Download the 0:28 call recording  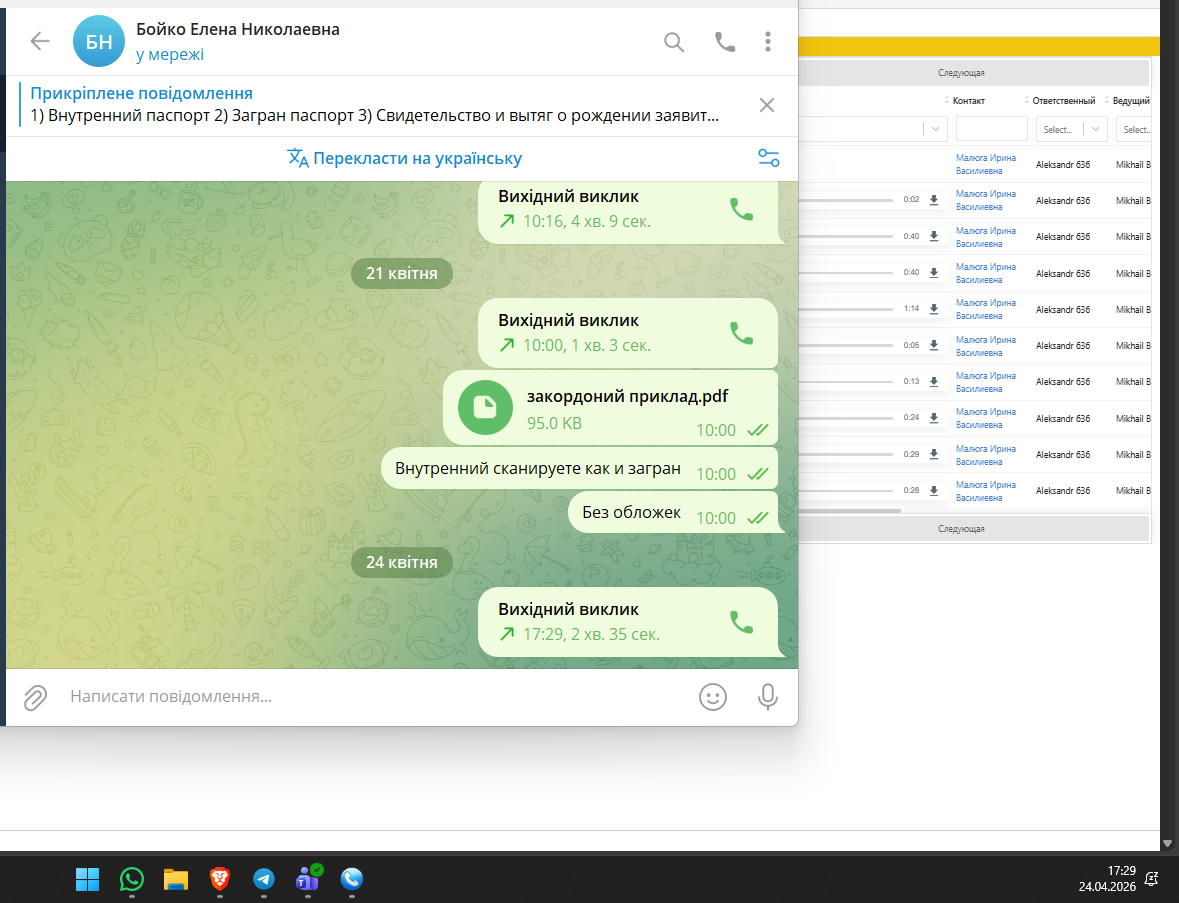click(x=934, y=490)
